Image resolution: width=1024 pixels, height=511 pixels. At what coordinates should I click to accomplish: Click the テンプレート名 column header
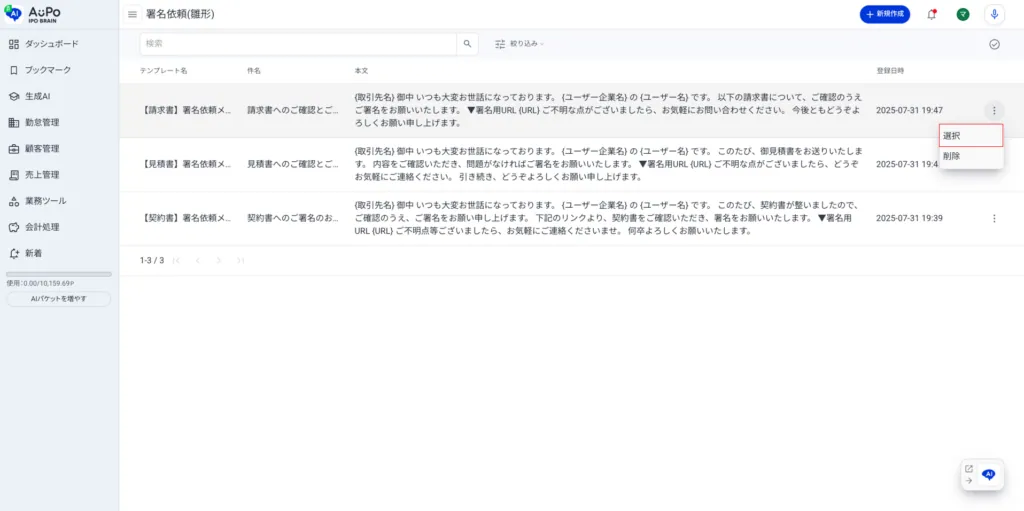[x=163, y=70]
